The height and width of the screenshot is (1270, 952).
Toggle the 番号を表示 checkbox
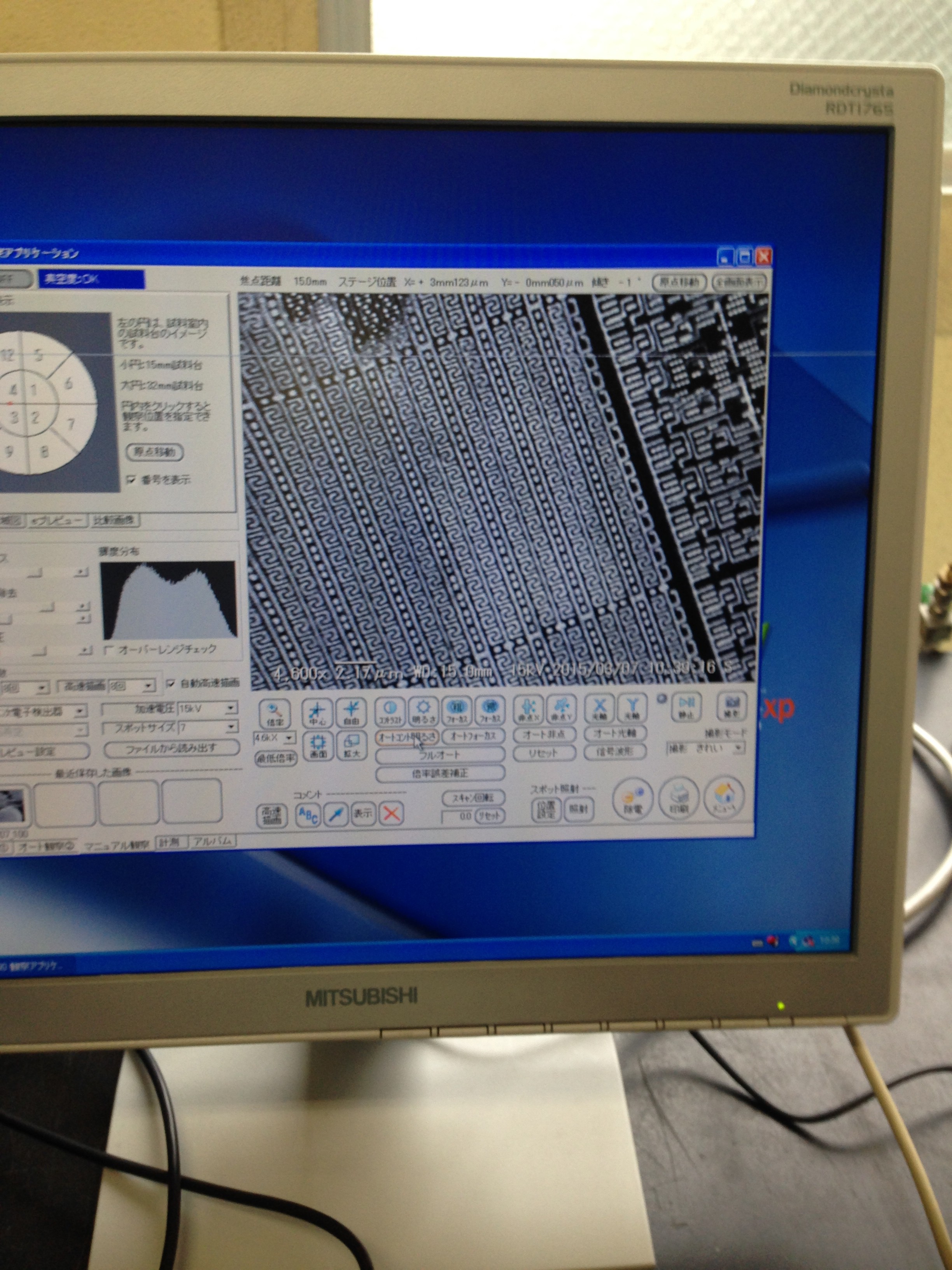tap(131, 479)
